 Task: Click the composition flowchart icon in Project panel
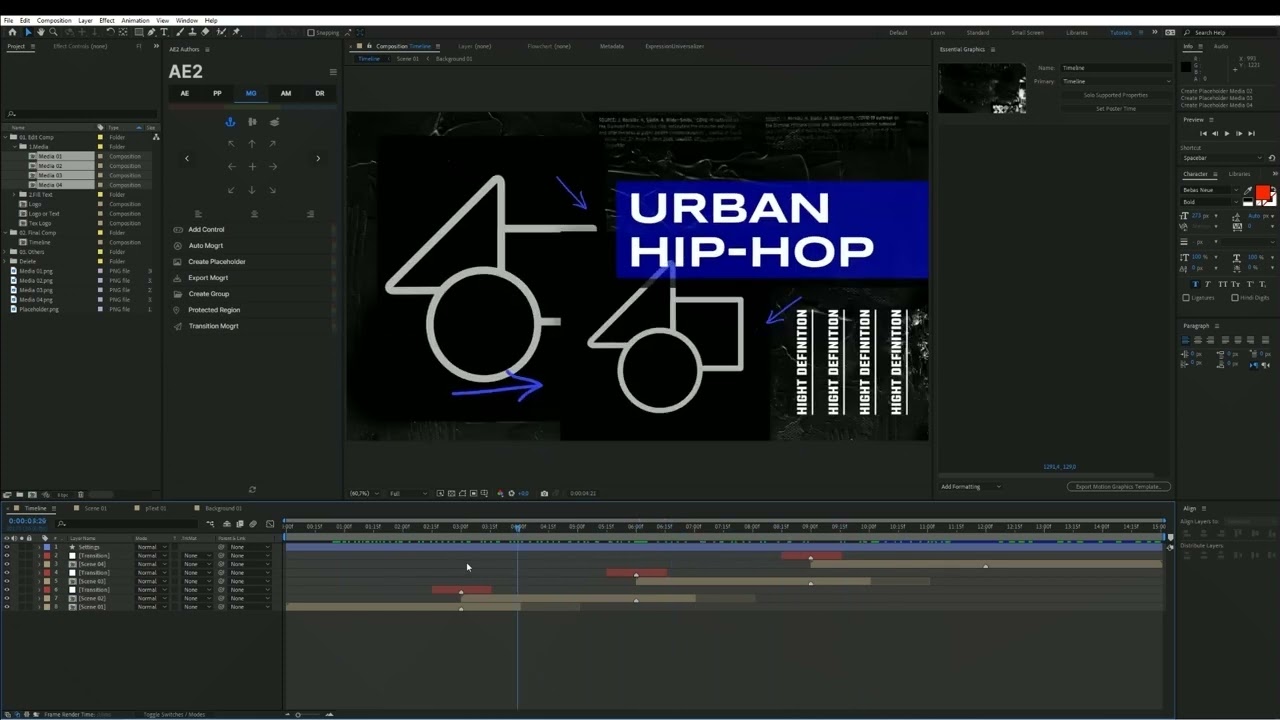coord(156,137)
